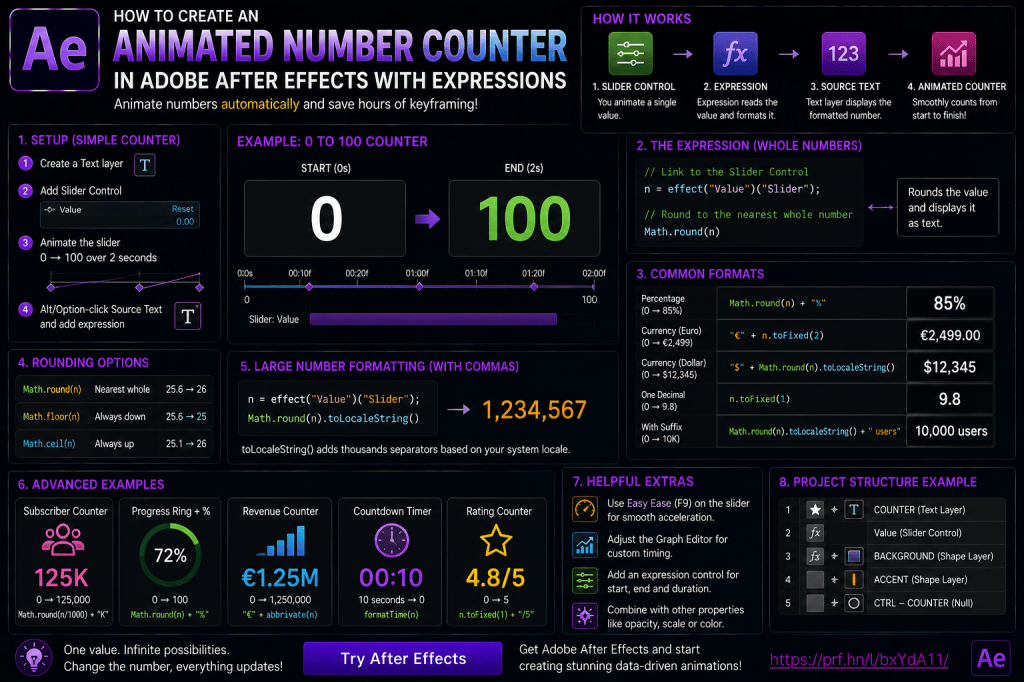1024x682 pixels.
Task: Click the Slider Control icon in How It Works
Action: coord(630,54)
